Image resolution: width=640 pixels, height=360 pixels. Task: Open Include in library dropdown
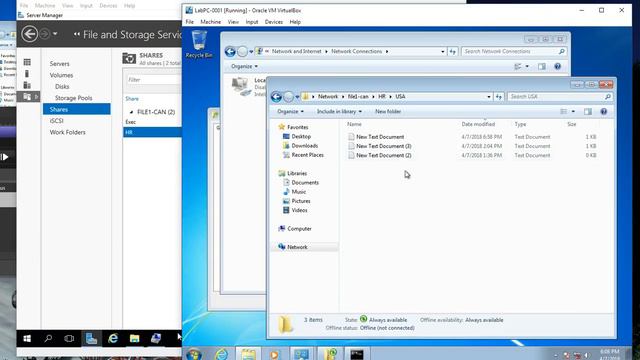[339, 111]
